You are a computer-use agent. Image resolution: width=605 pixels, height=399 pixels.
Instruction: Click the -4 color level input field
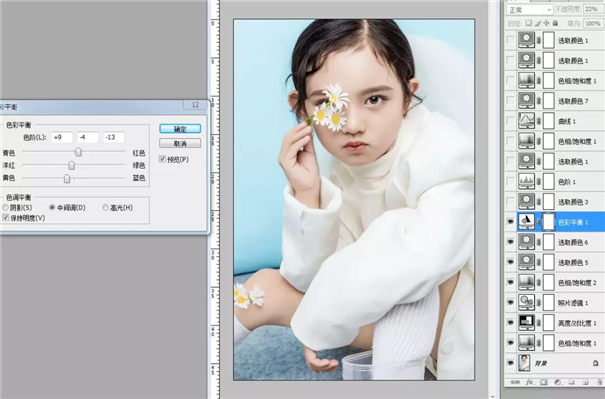(x=88, y=137)
